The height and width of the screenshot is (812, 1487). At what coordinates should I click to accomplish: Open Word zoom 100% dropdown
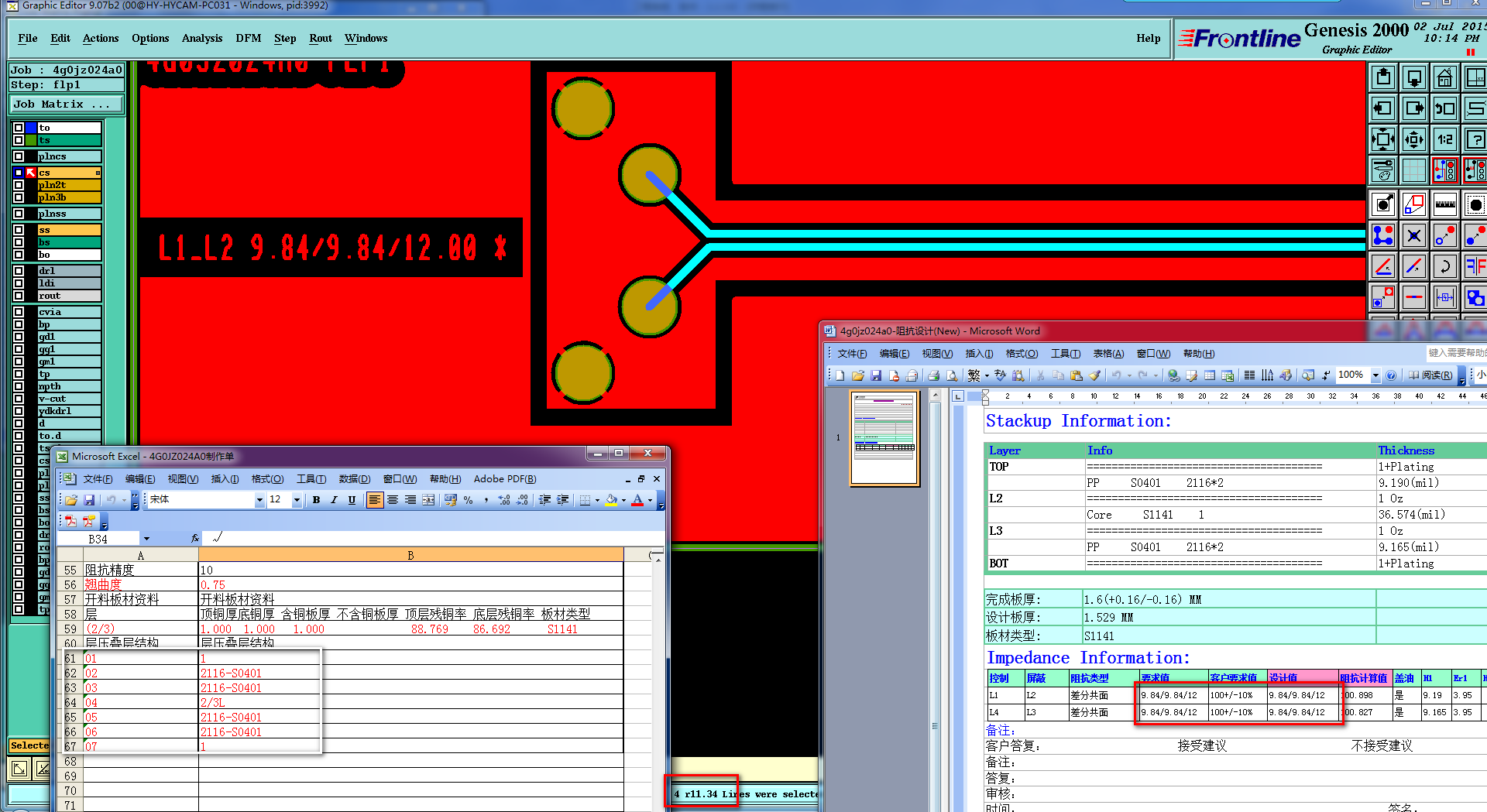(1375, 375)
